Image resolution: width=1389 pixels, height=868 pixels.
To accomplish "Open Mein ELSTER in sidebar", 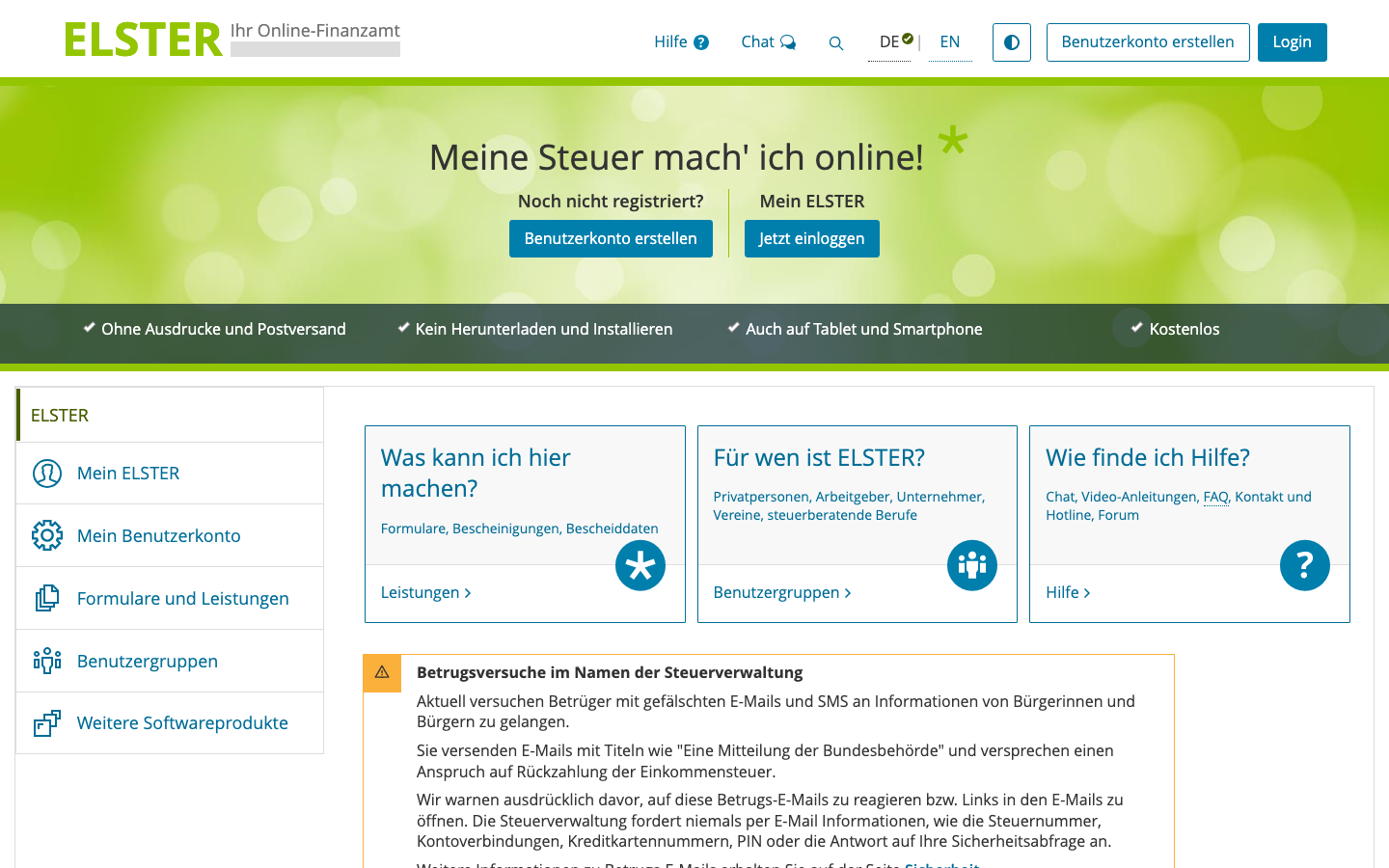I will [x=170, y=474].
